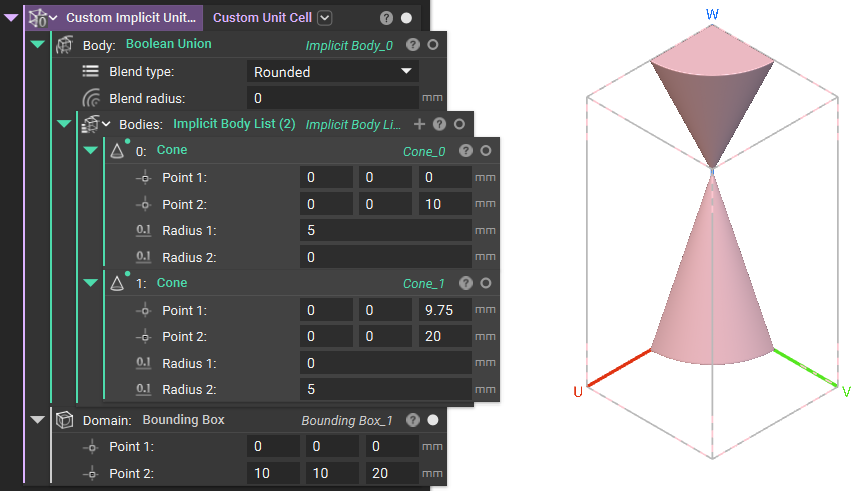Open the Bounding Box block link
858x491 pixels.
183,419
